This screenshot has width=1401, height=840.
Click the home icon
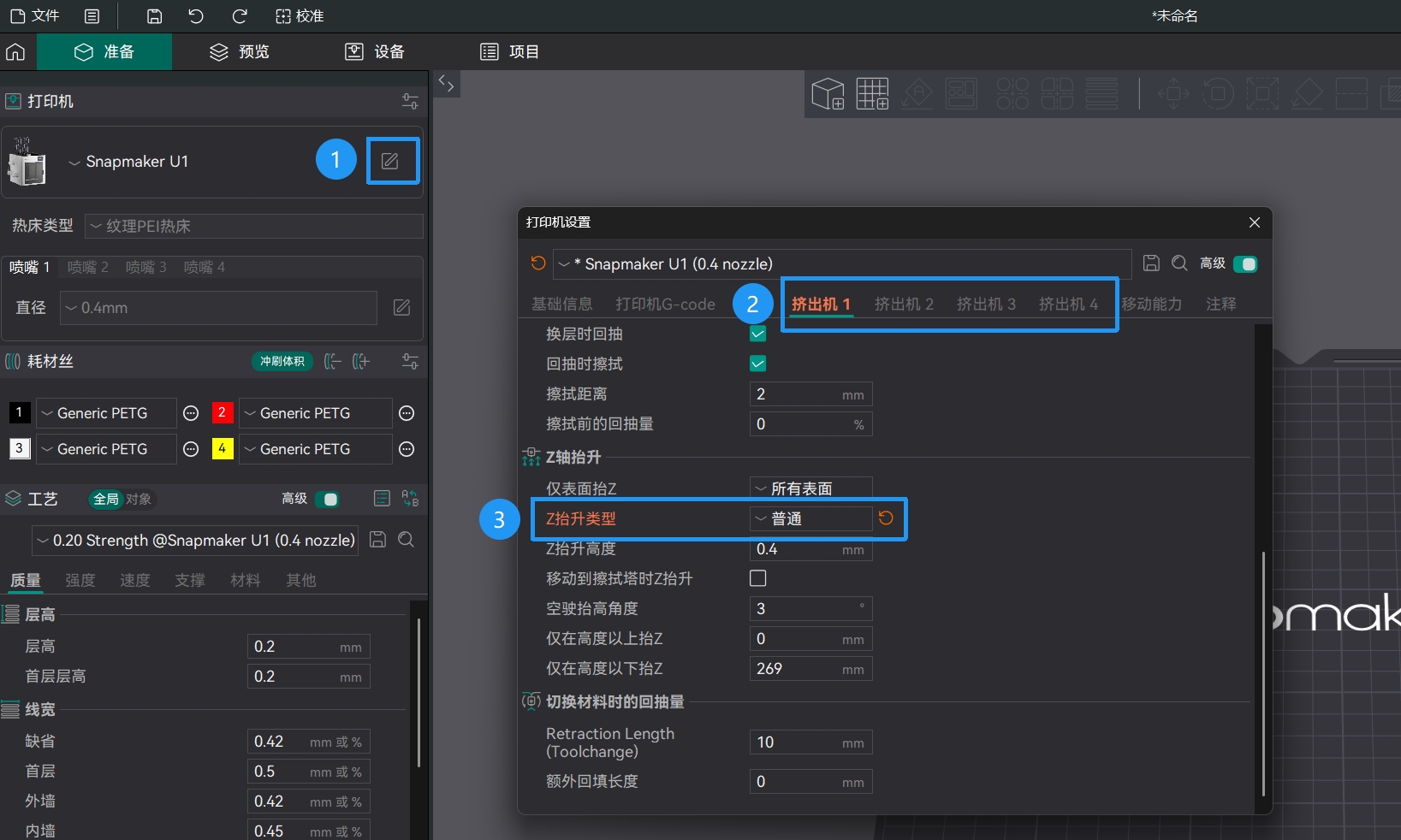point(15,52)
